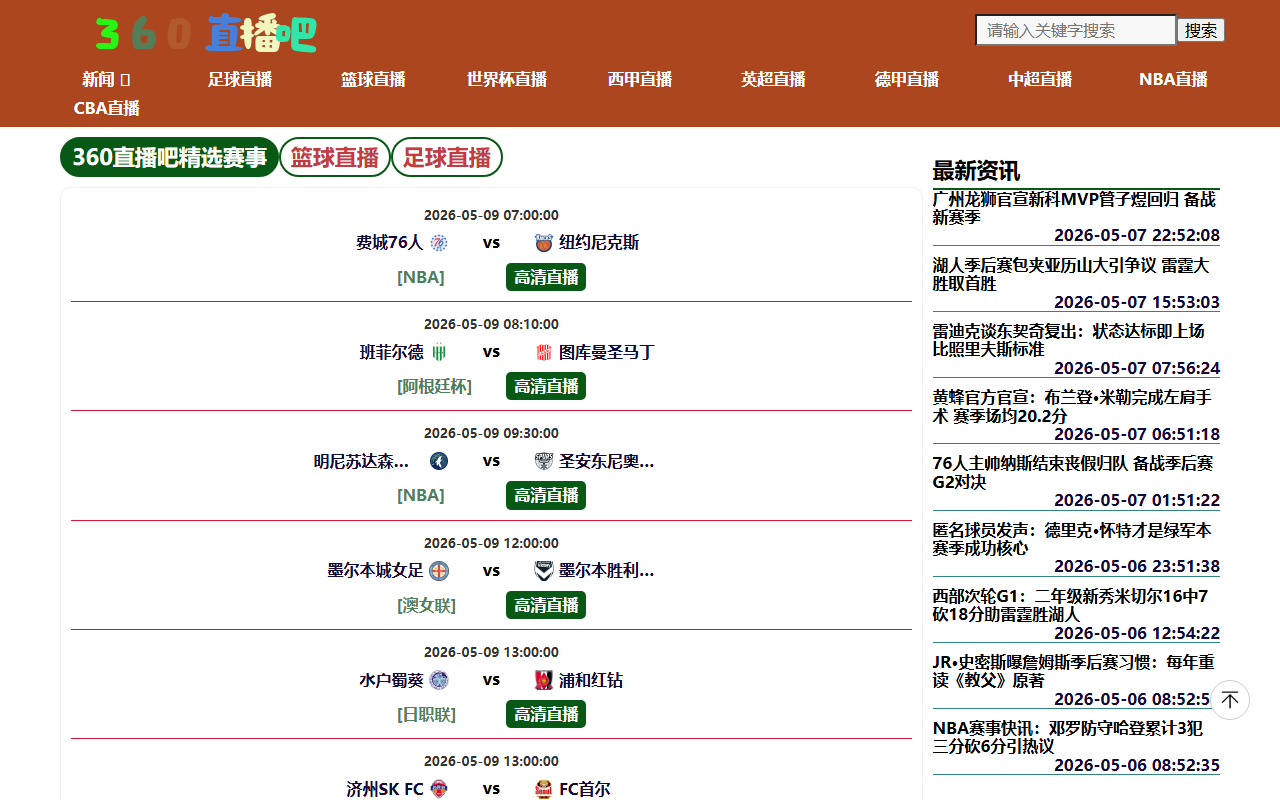This screenshot has height=800, width=1280.
Task: Click the 墨尔本城女足 team crest
Action: [x=439, y=571]
